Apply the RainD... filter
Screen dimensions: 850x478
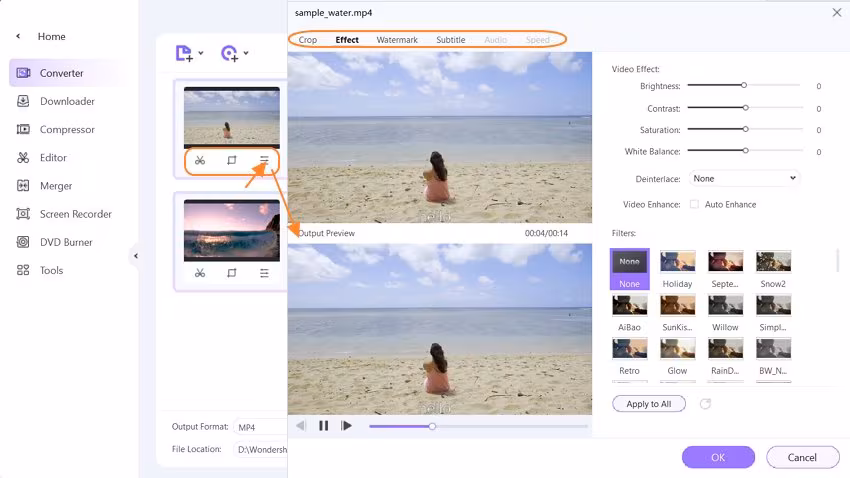click(725, 356)
